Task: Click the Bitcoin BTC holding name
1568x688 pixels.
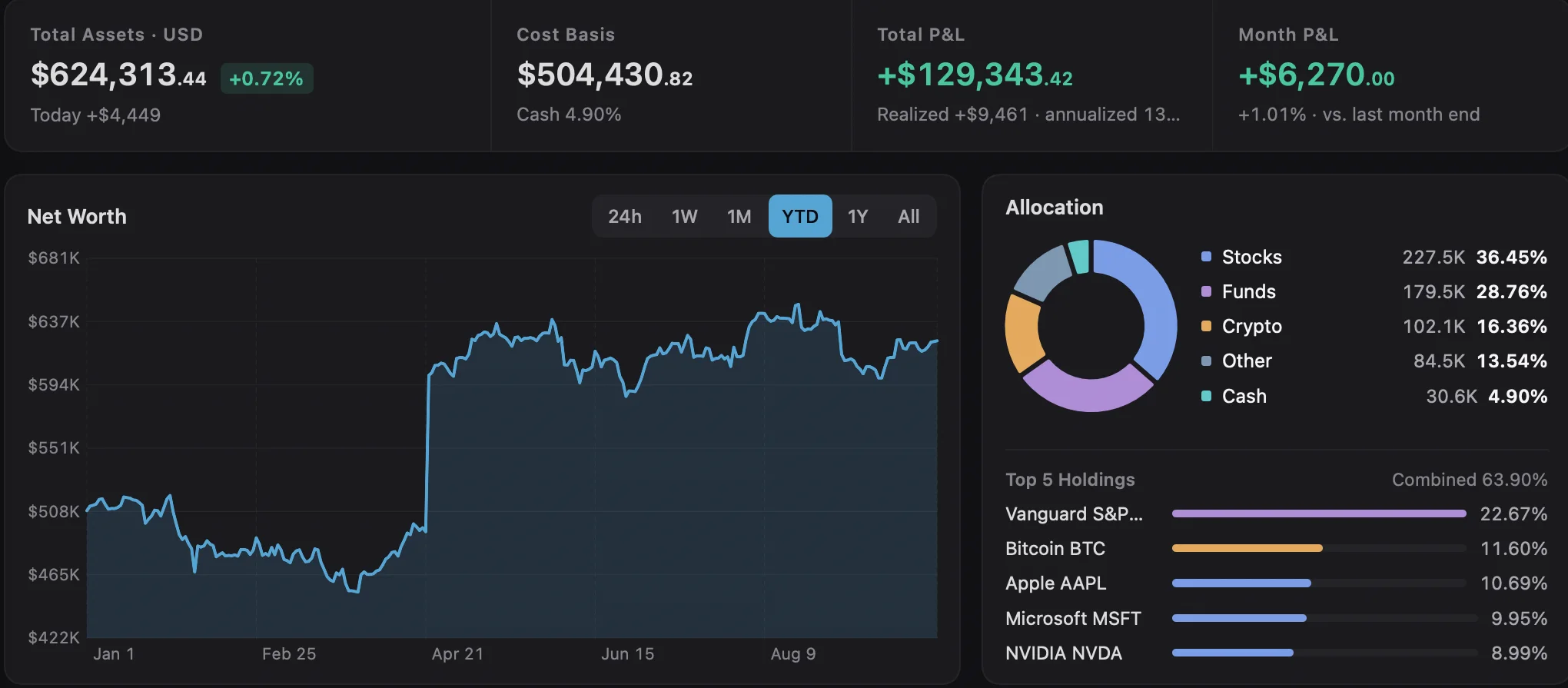Action: [1055, 548]
